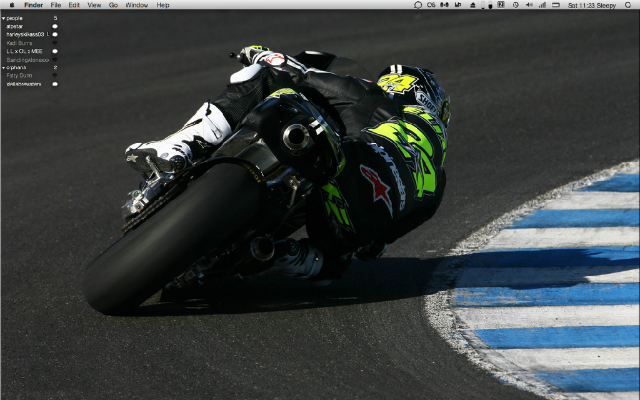Select contact alpstar in buddy list
This screenshot has height=400, width=640.
pyautogui.click(x=15, y=26)
